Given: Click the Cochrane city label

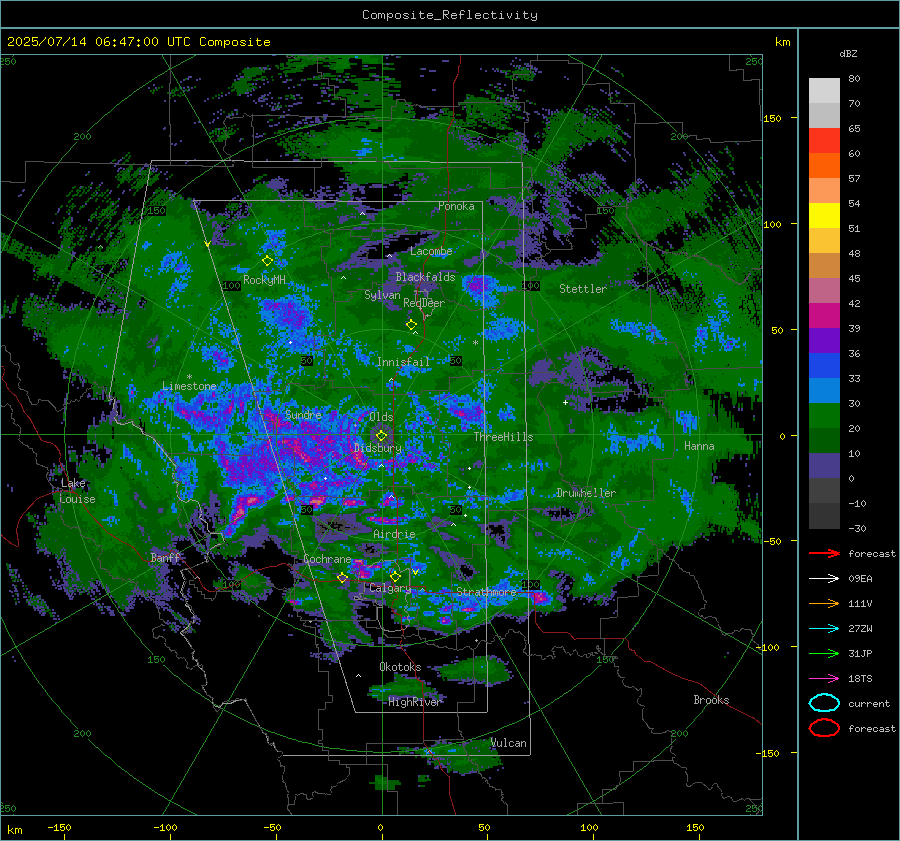Looking at the screenshot, I should click(327, 559).
